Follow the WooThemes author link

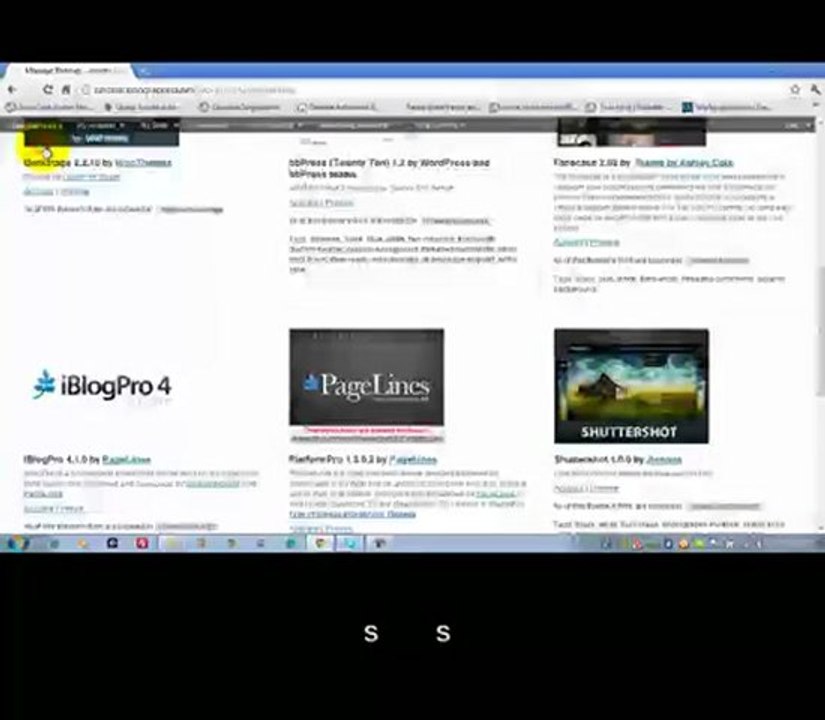(143, 163)
